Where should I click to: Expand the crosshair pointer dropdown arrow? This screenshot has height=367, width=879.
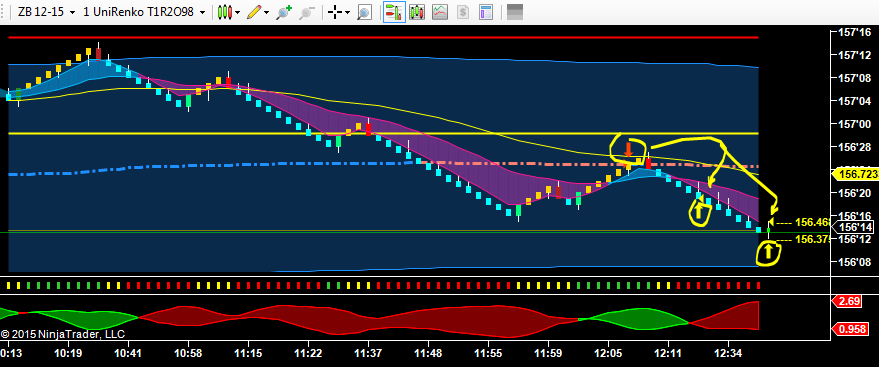coord(348,12)
